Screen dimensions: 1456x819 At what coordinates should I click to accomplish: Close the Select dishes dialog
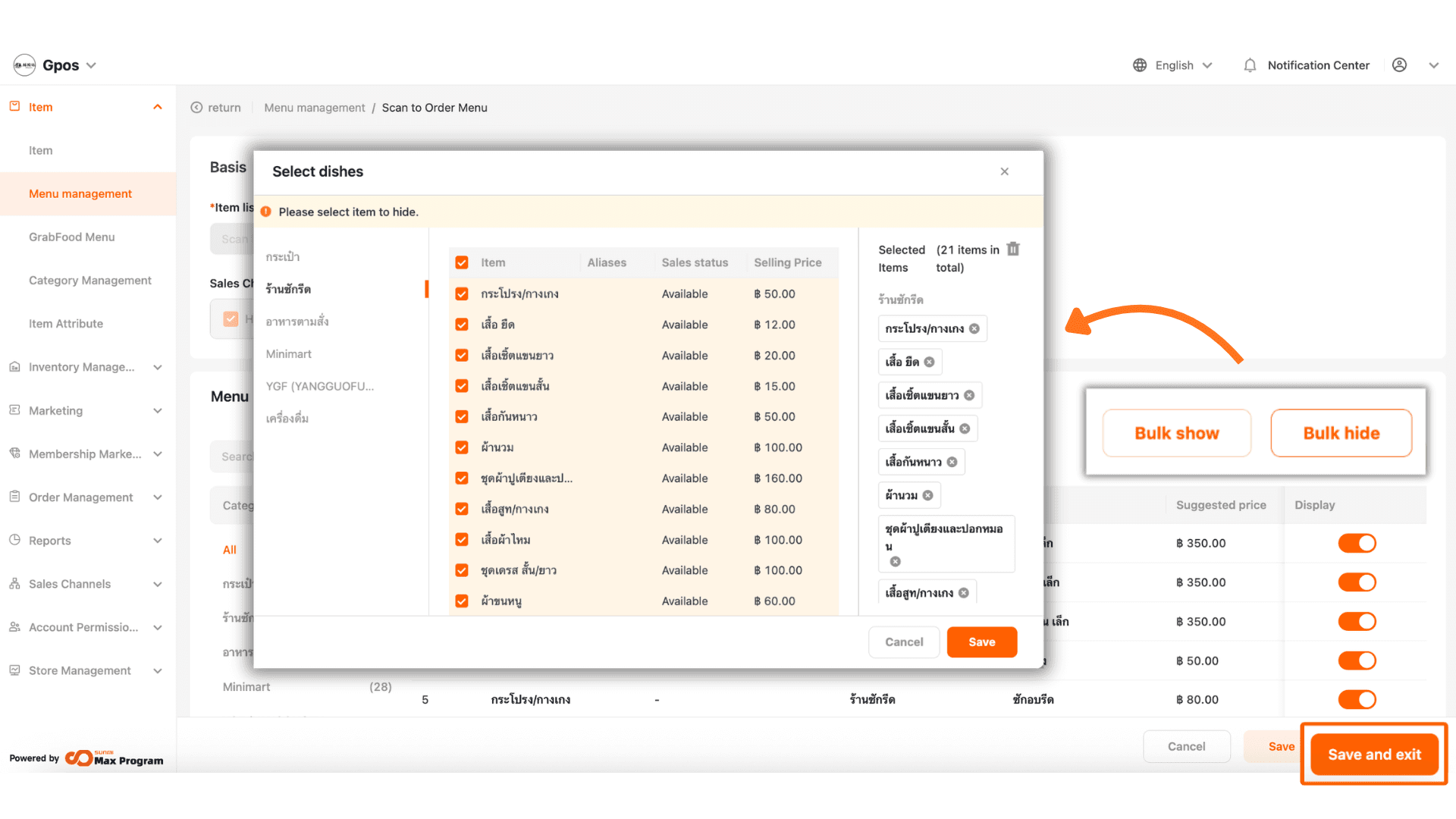(1004, 171)
